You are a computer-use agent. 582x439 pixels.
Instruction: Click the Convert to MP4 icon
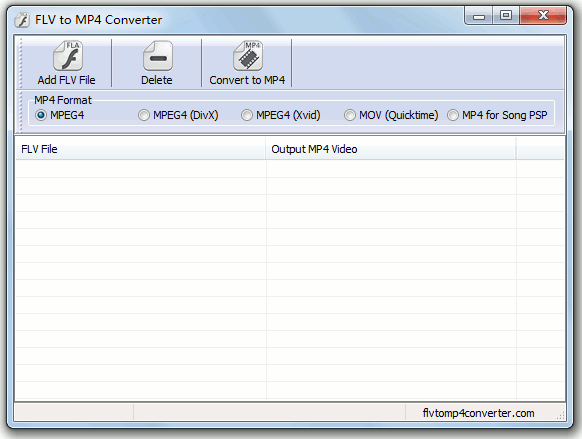[x=248, y=56]
